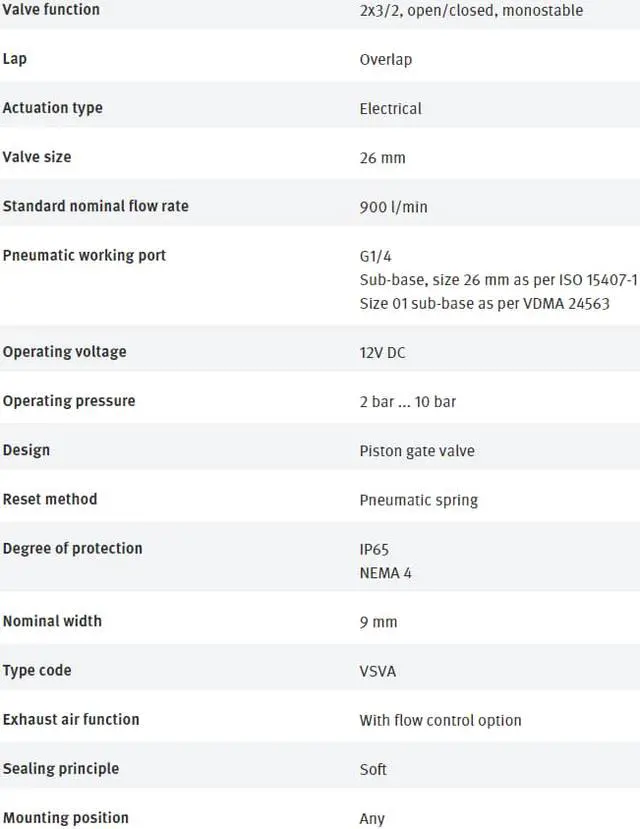The height and width of the screenshot is (829, 640).
Task: Click the "Mounting position" row label
Action: (65, 818)
